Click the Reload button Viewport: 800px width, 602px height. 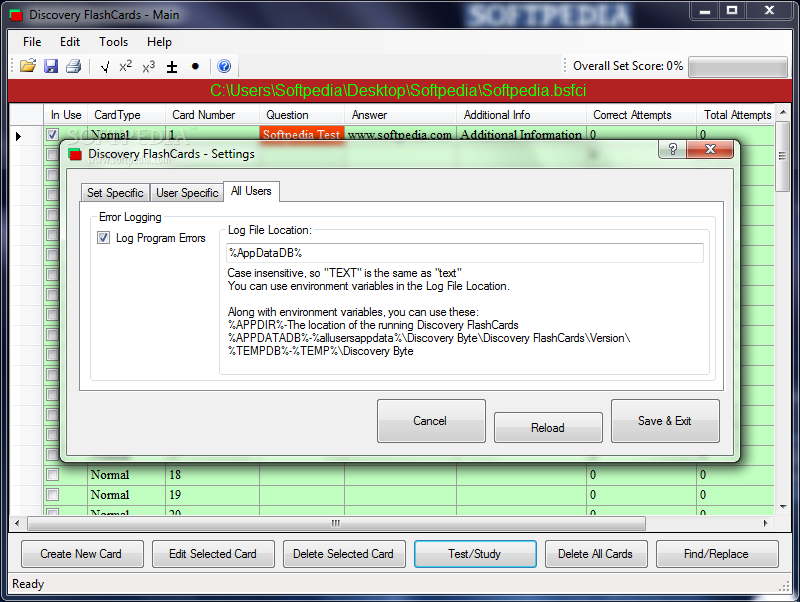[548, 428]
